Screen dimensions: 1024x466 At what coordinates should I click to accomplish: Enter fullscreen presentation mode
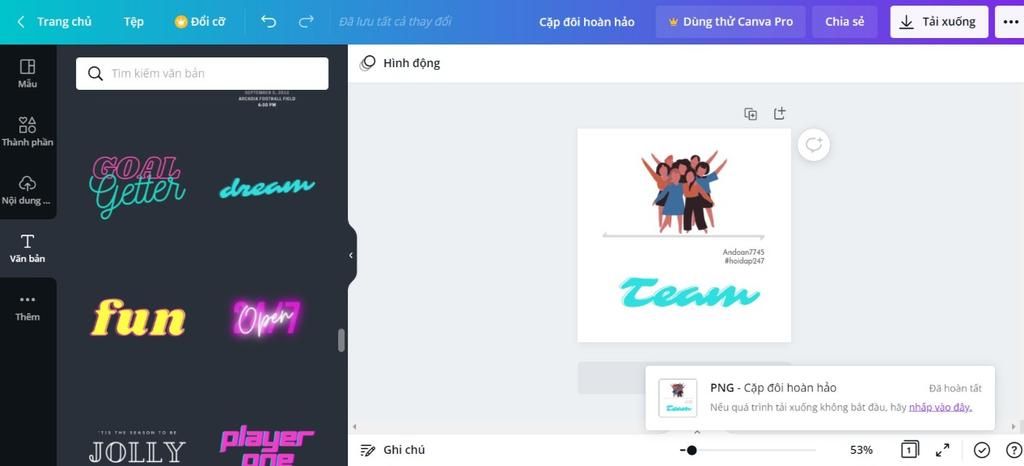tap(942, 450)
